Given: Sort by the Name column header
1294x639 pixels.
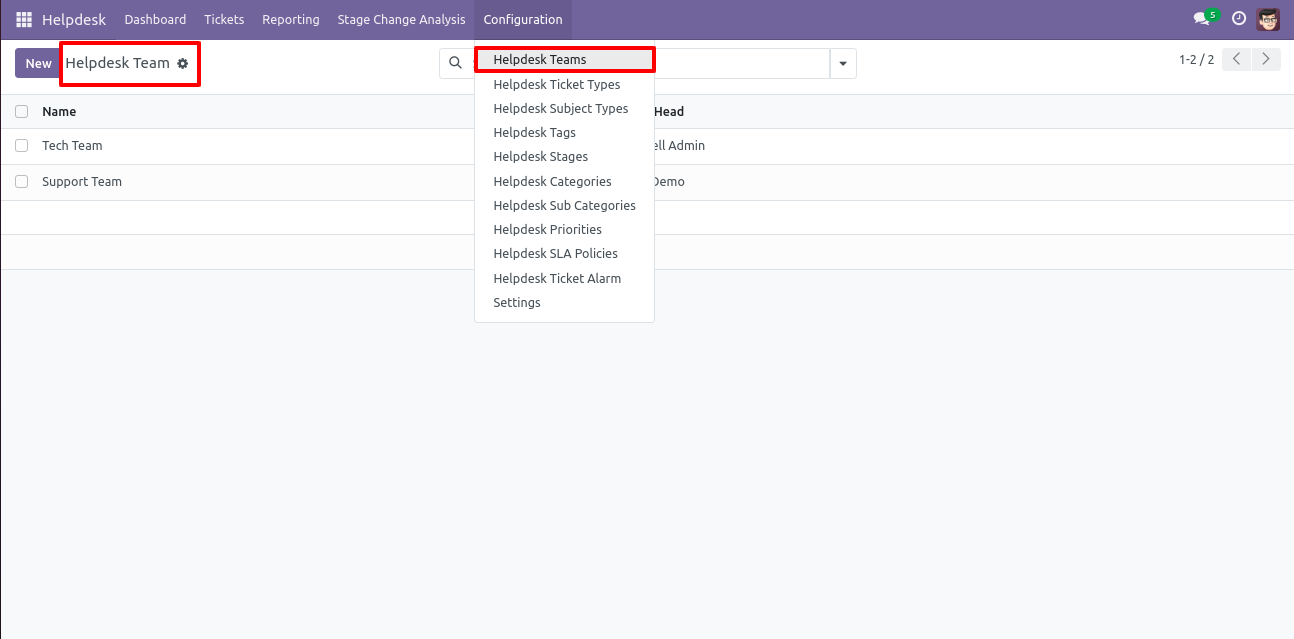Looking at the screenshot, I should click(59, 111).
